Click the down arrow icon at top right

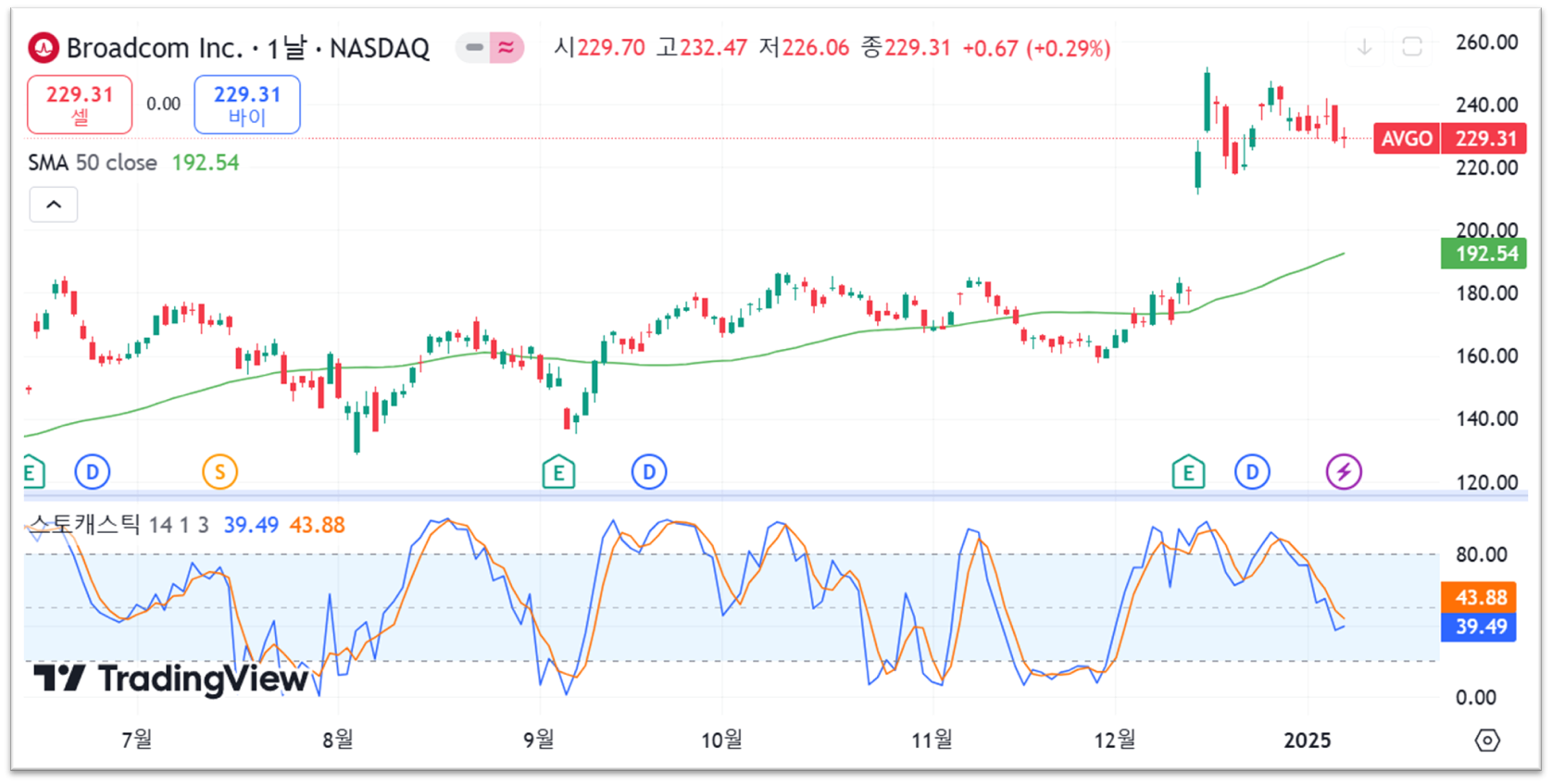click(1364, 47)
